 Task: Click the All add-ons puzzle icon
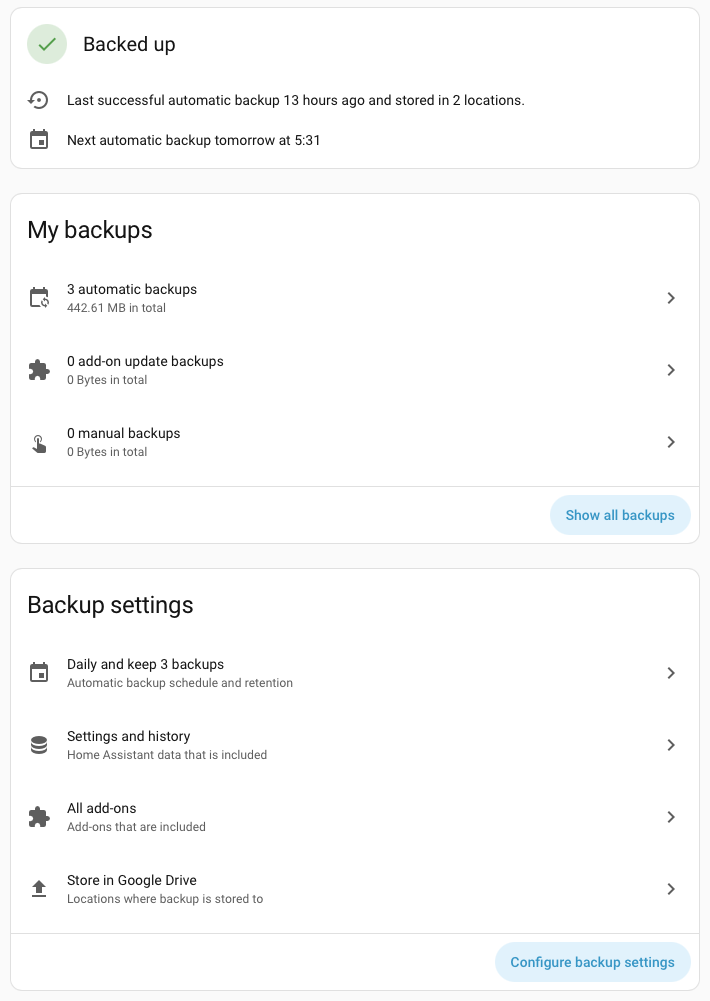coord(39,817)
